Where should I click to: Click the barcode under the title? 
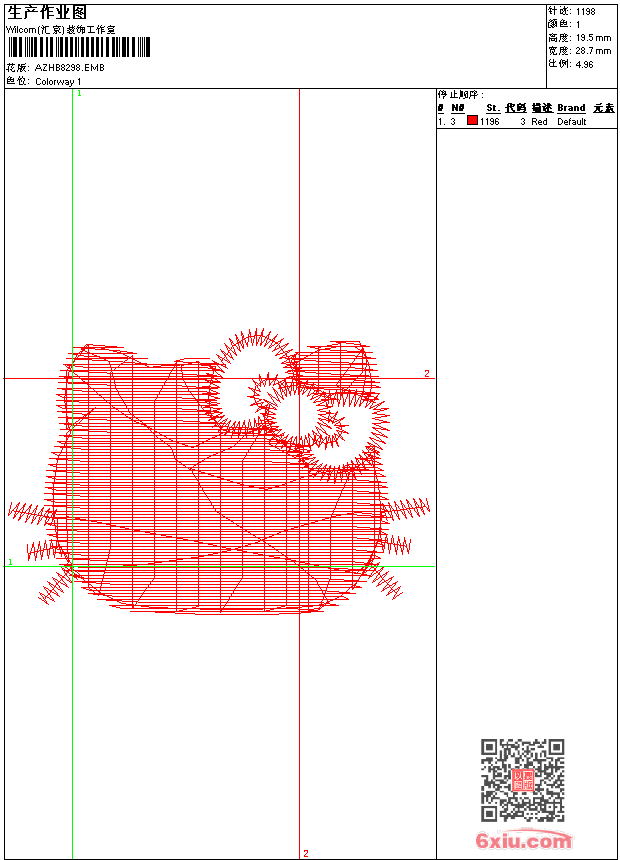pyautogui.click(x=78, y=47)
